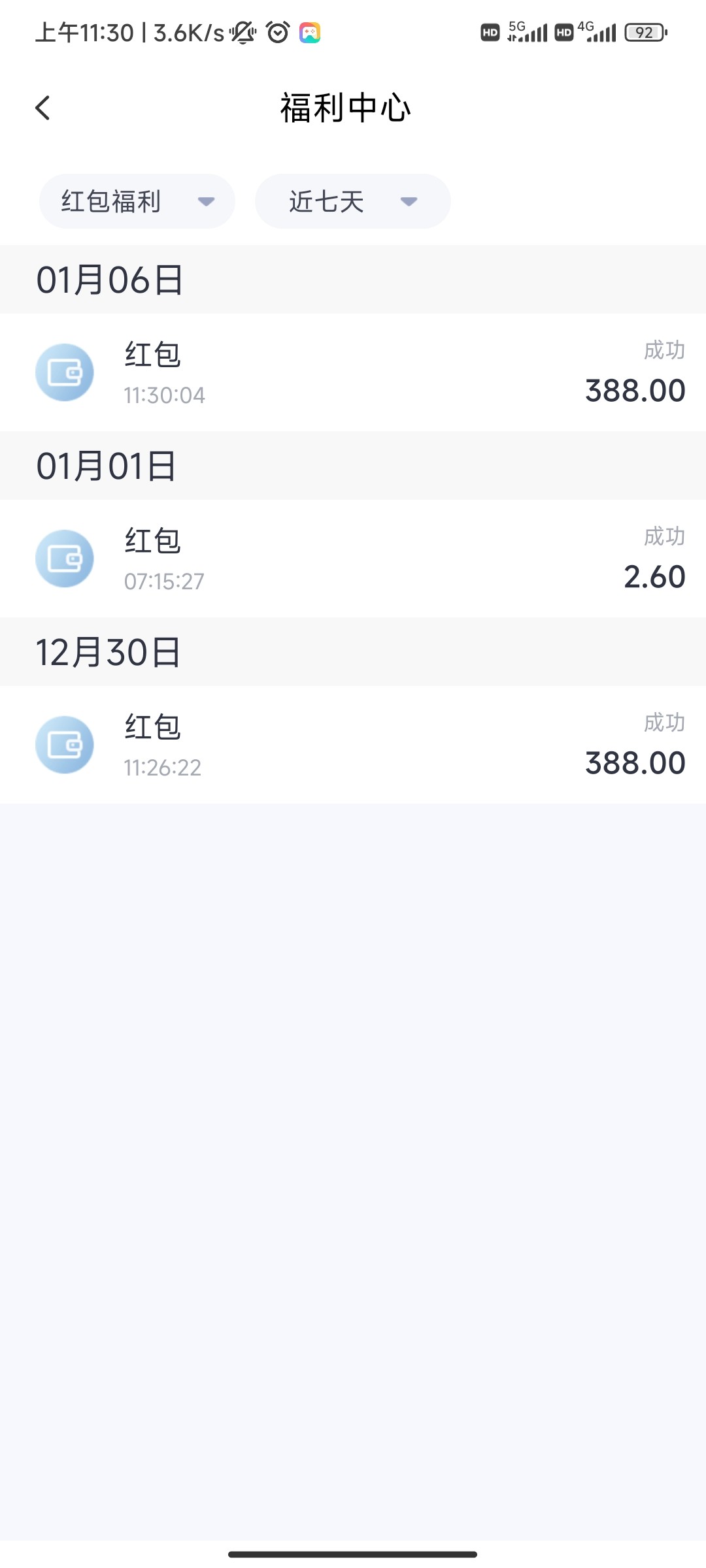Screen dimensions: 706x1568
Task: Tap the back arrow icon
Action: [x=43, y=108]
